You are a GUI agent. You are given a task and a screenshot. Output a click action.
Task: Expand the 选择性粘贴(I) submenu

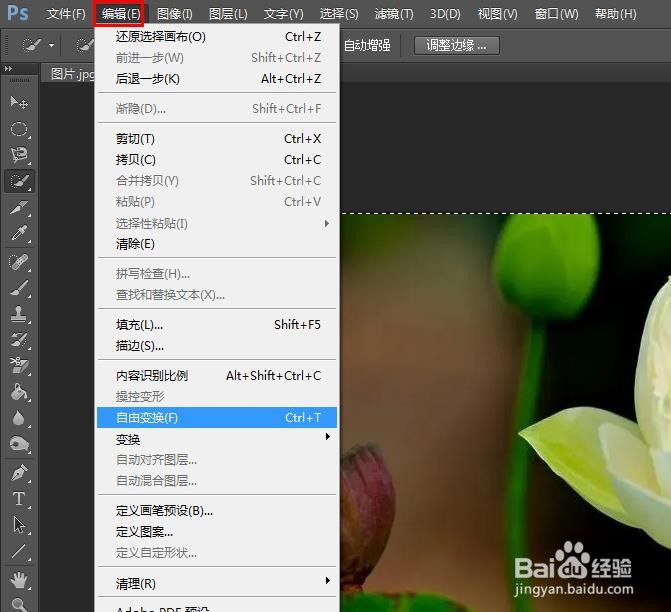[327, 223]
